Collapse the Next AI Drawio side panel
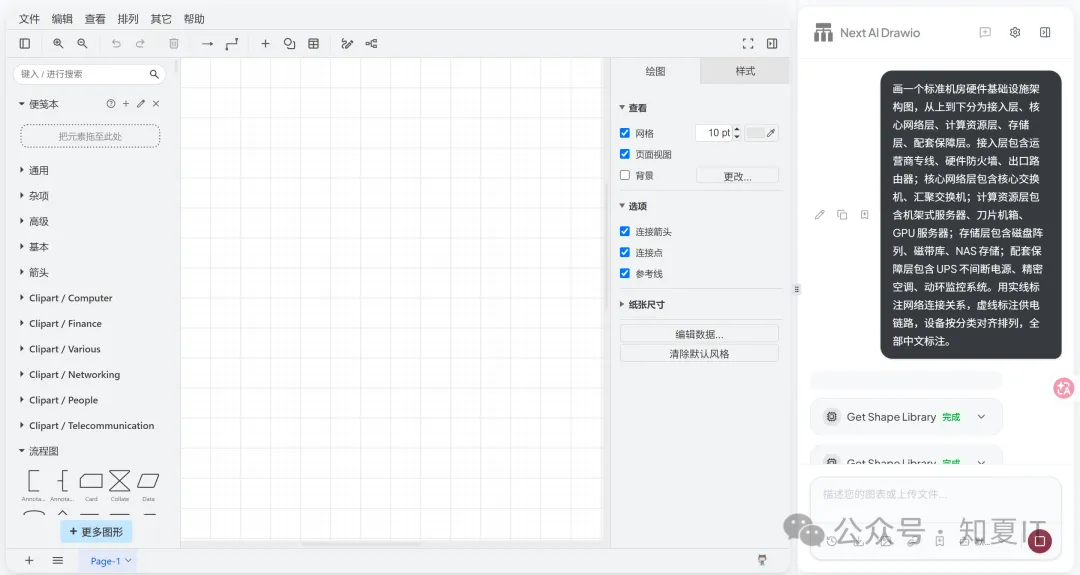Screen dimensions: 1080x575 click(1045, 32)
